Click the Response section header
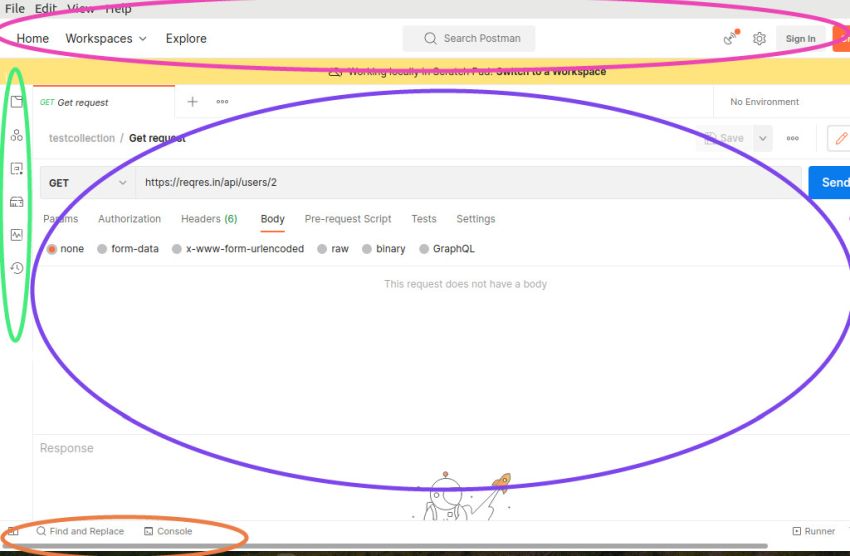The width and height of the screenshot is (850, 556). (67, 448)
